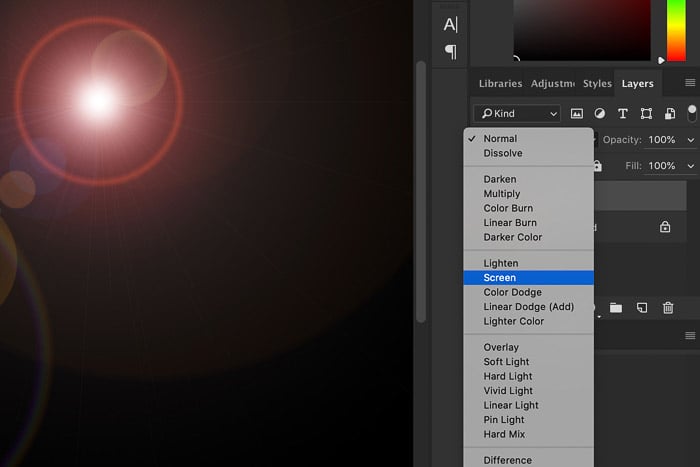The image size is (700, 467).
Task: Open the Kind filter dropdown
Action: [517, 113]
